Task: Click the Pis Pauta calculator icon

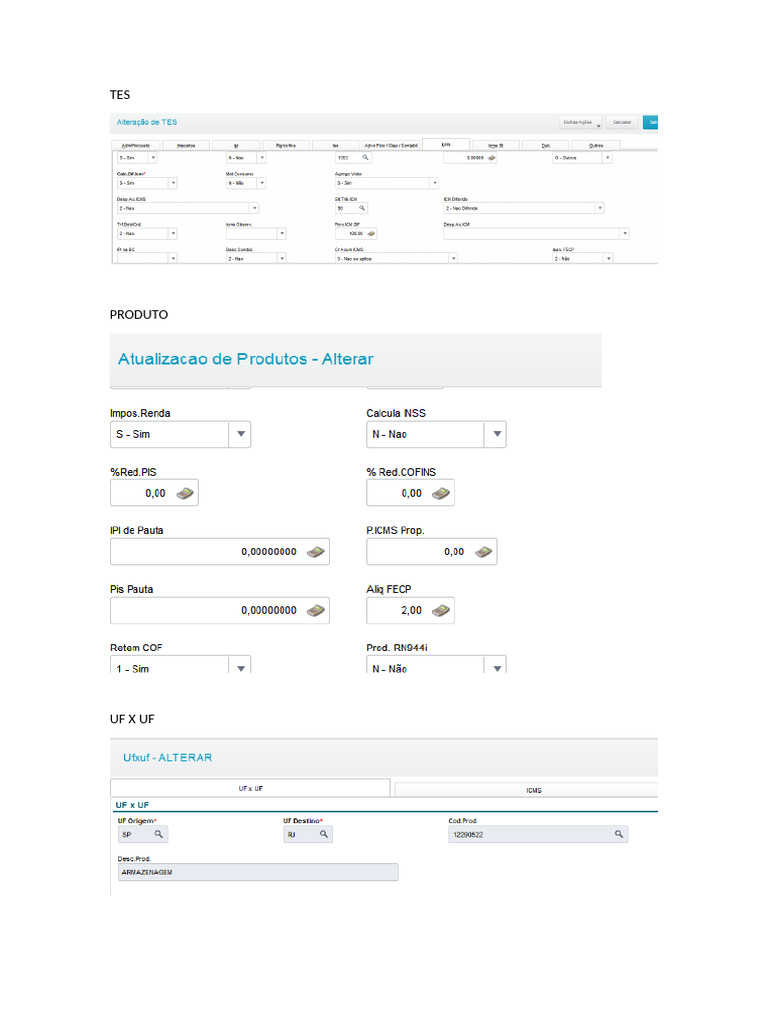Action: [x=315, y=610]
